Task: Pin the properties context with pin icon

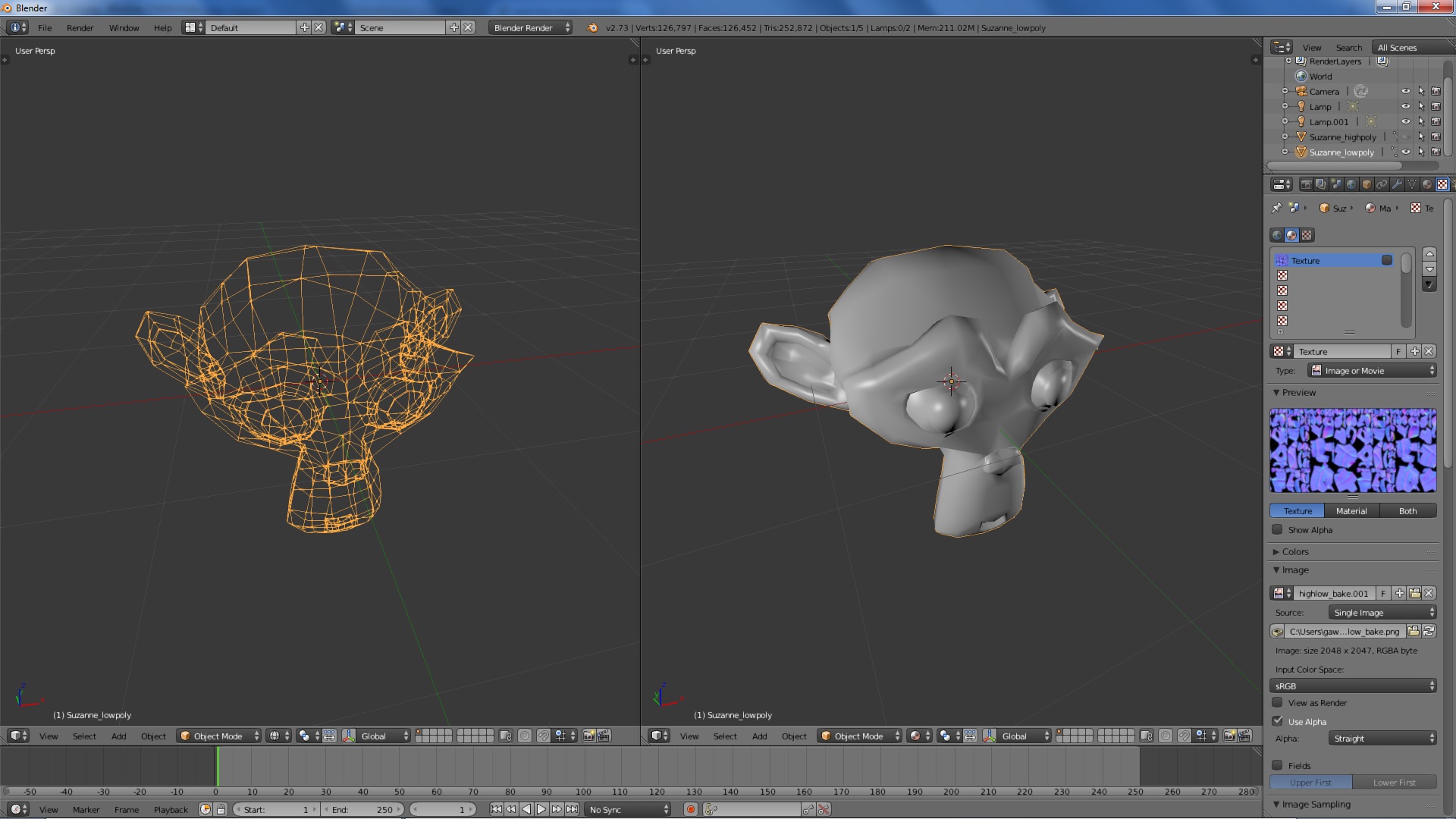Action: point(1276,208)
